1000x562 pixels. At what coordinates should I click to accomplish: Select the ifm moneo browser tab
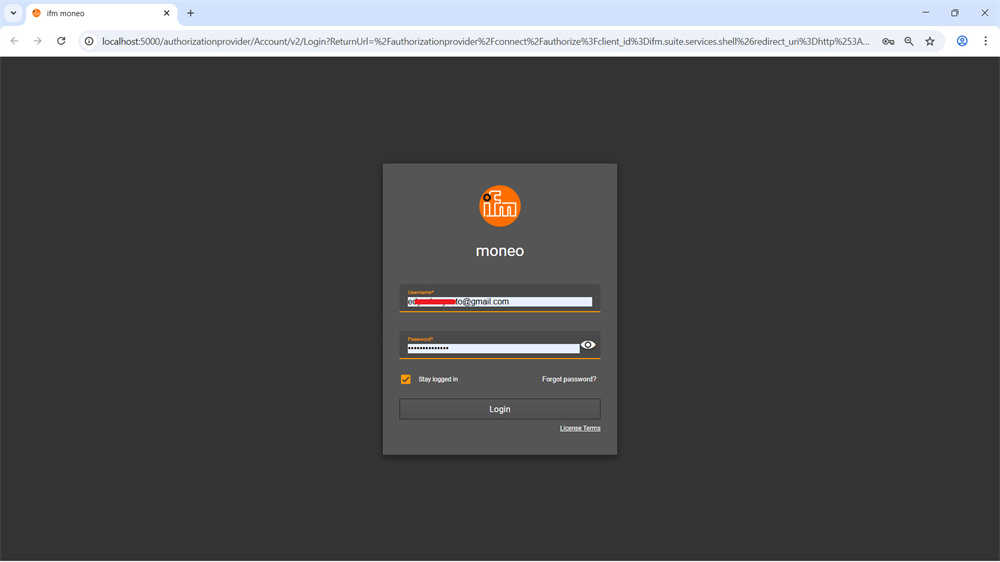coord(101,13)
